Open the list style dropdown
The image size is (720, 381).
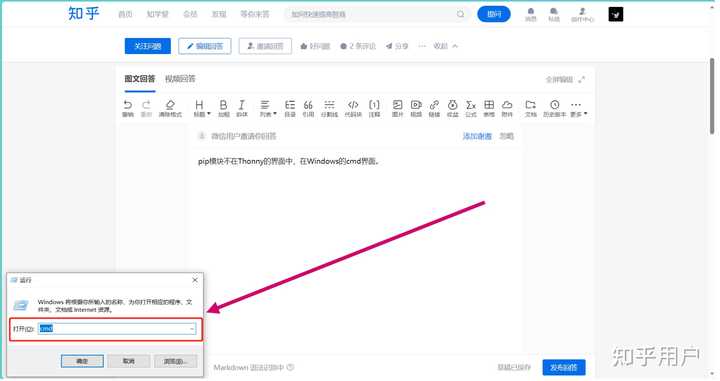[x=268, y=108]
